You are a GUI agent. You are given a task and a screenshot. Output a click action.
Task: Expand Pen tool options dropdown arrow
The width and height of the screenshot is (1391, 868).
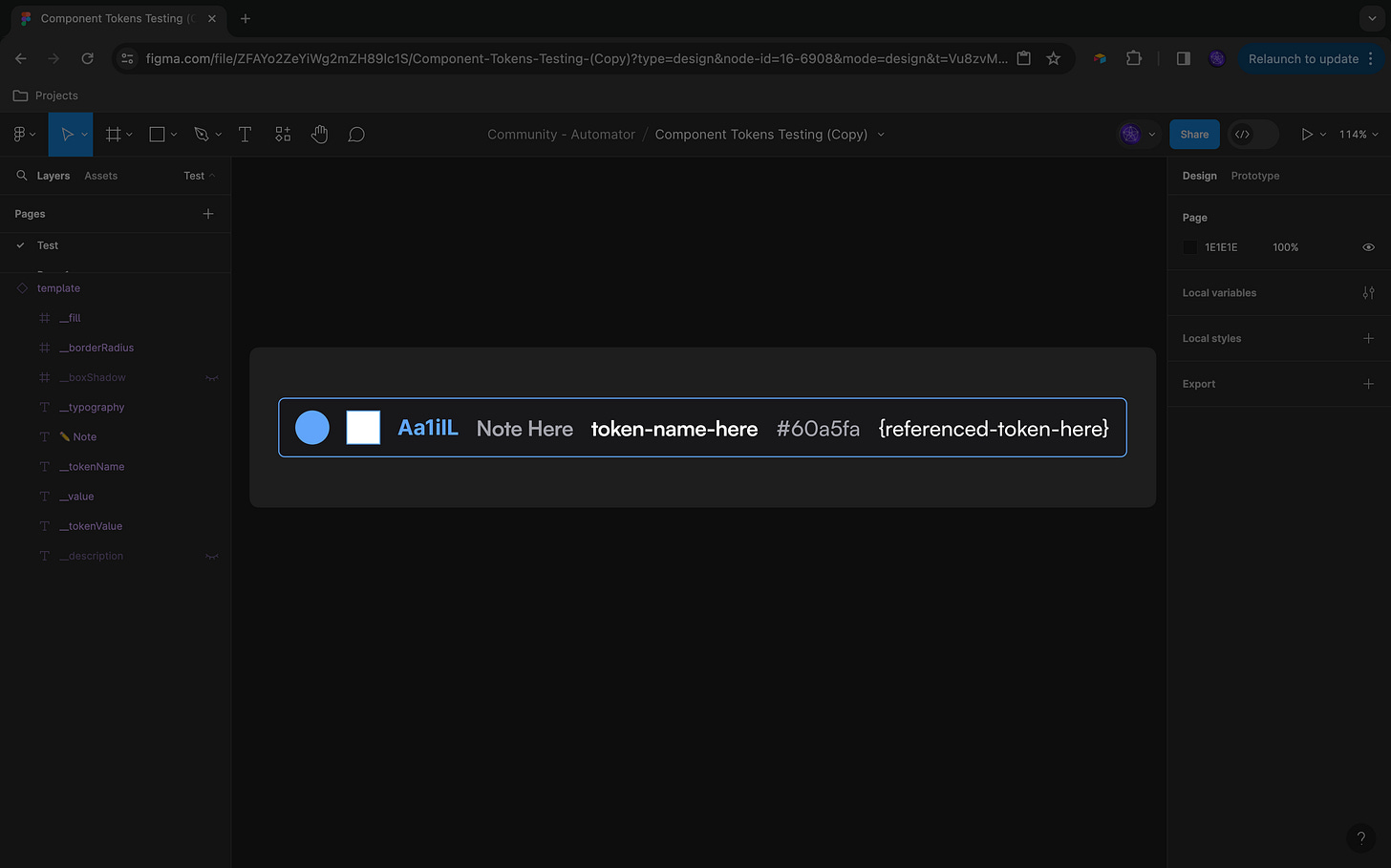click(219, 135)
